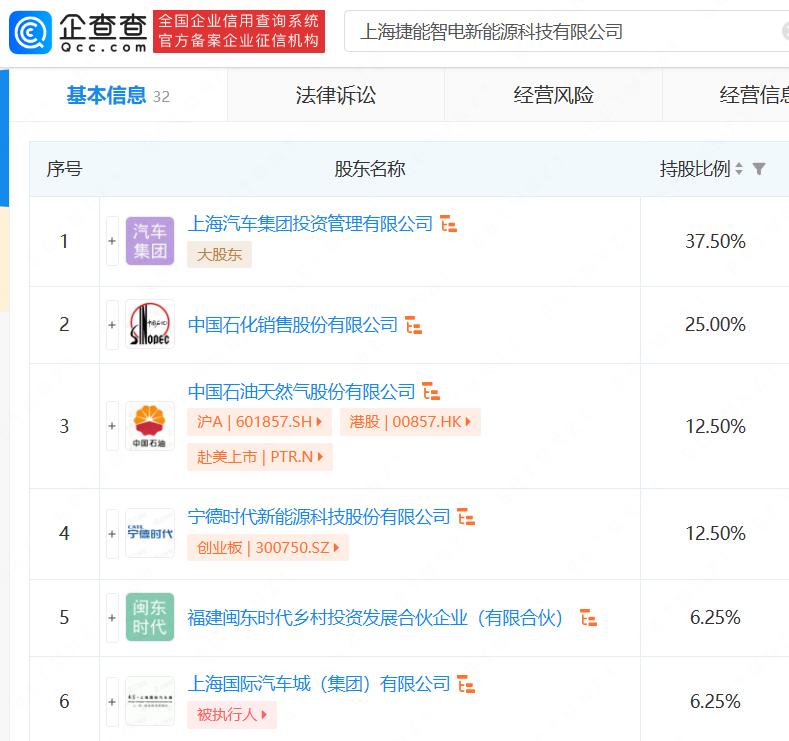This screenshot has height=741, width=789.
Task: Click 6.25% value for 上海国际汽车城
Action: point(715,701)
